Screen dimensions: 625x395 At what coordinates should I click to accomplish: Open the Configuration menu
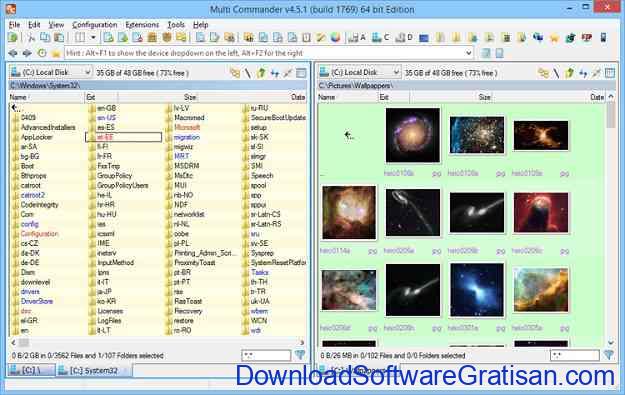pyautogui.click(x=95, y=25)
